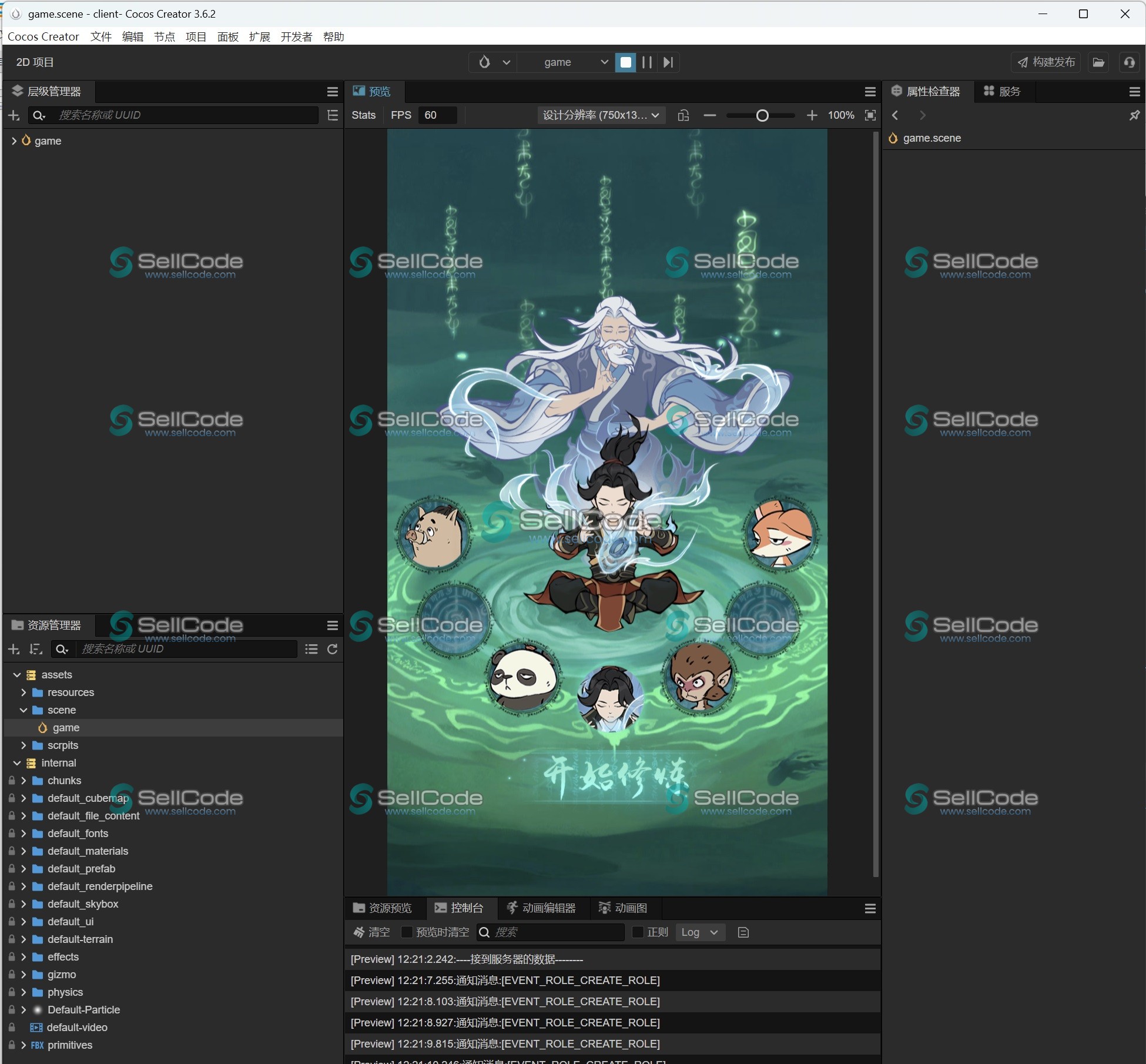Toggle the Stats display button
This screenshot has width=1146, height=1064.
(363, 115)
